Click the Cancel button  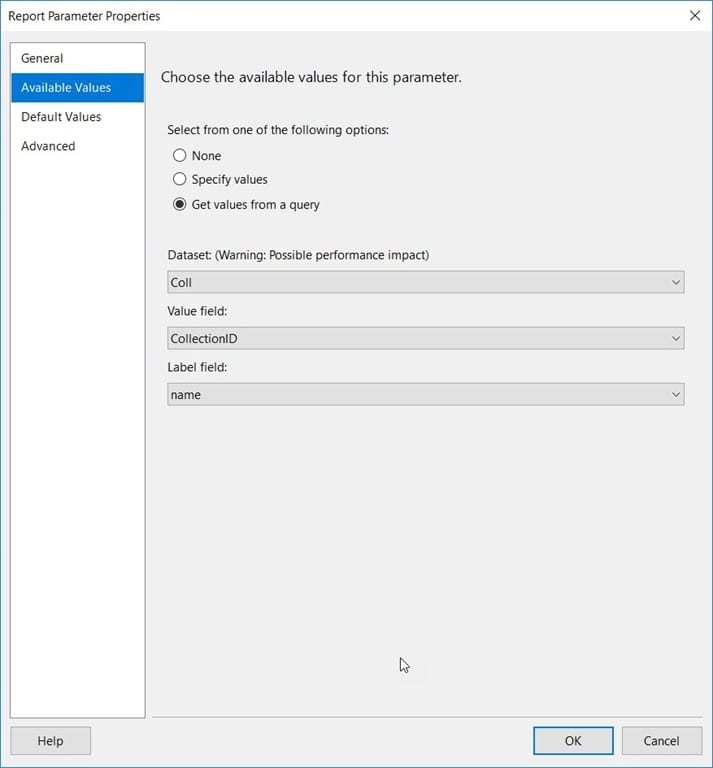662,741
